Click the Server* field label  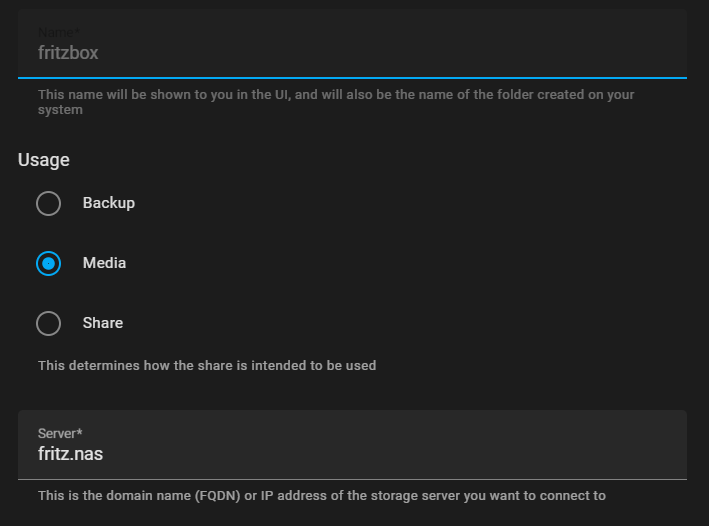click(60, 433)
